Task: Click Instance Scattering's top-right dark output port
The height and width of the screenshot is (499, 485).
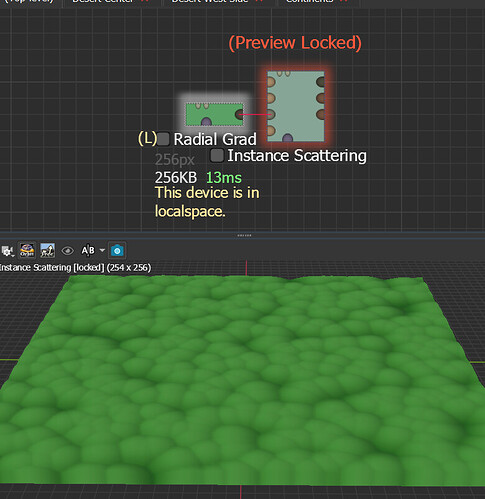Action: [320, 82]
